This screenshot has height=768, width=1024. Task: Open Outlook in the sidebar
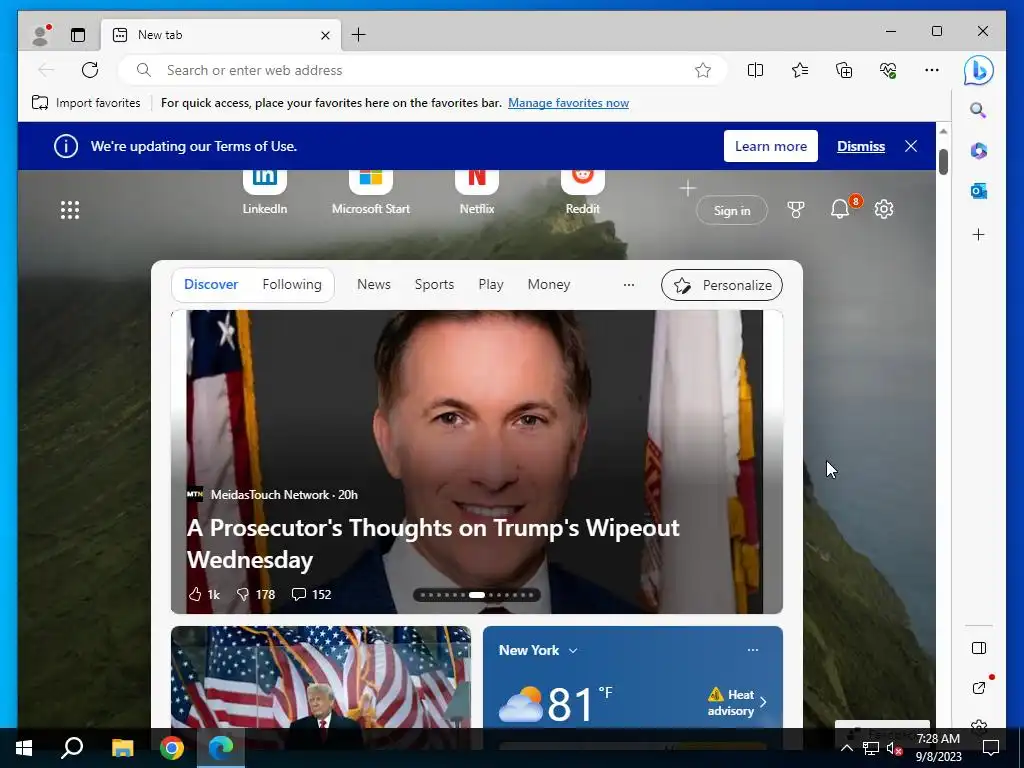tap(978, 191)
